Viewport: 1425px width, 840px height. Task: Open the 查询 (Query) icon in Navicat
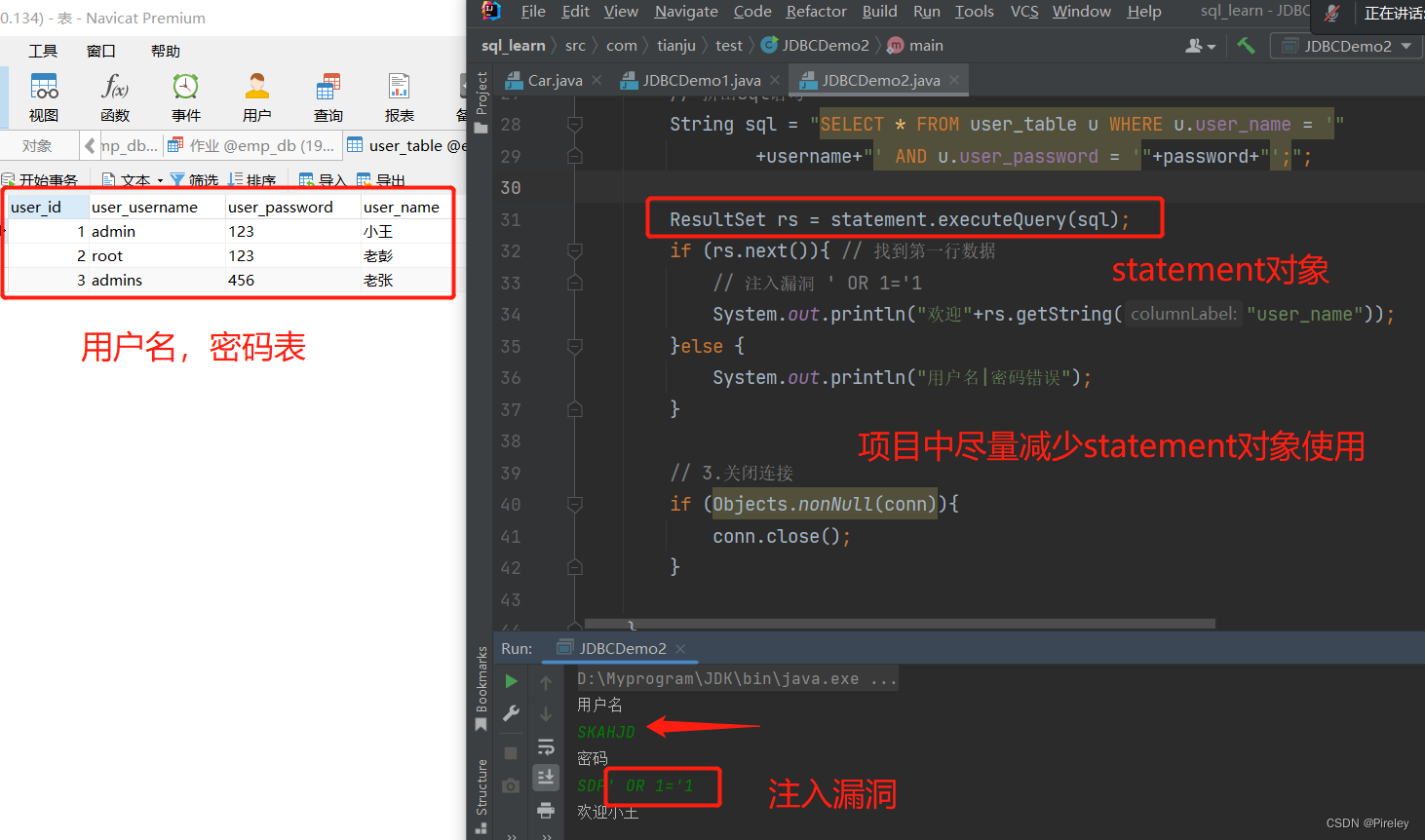(x=328, y=97)
